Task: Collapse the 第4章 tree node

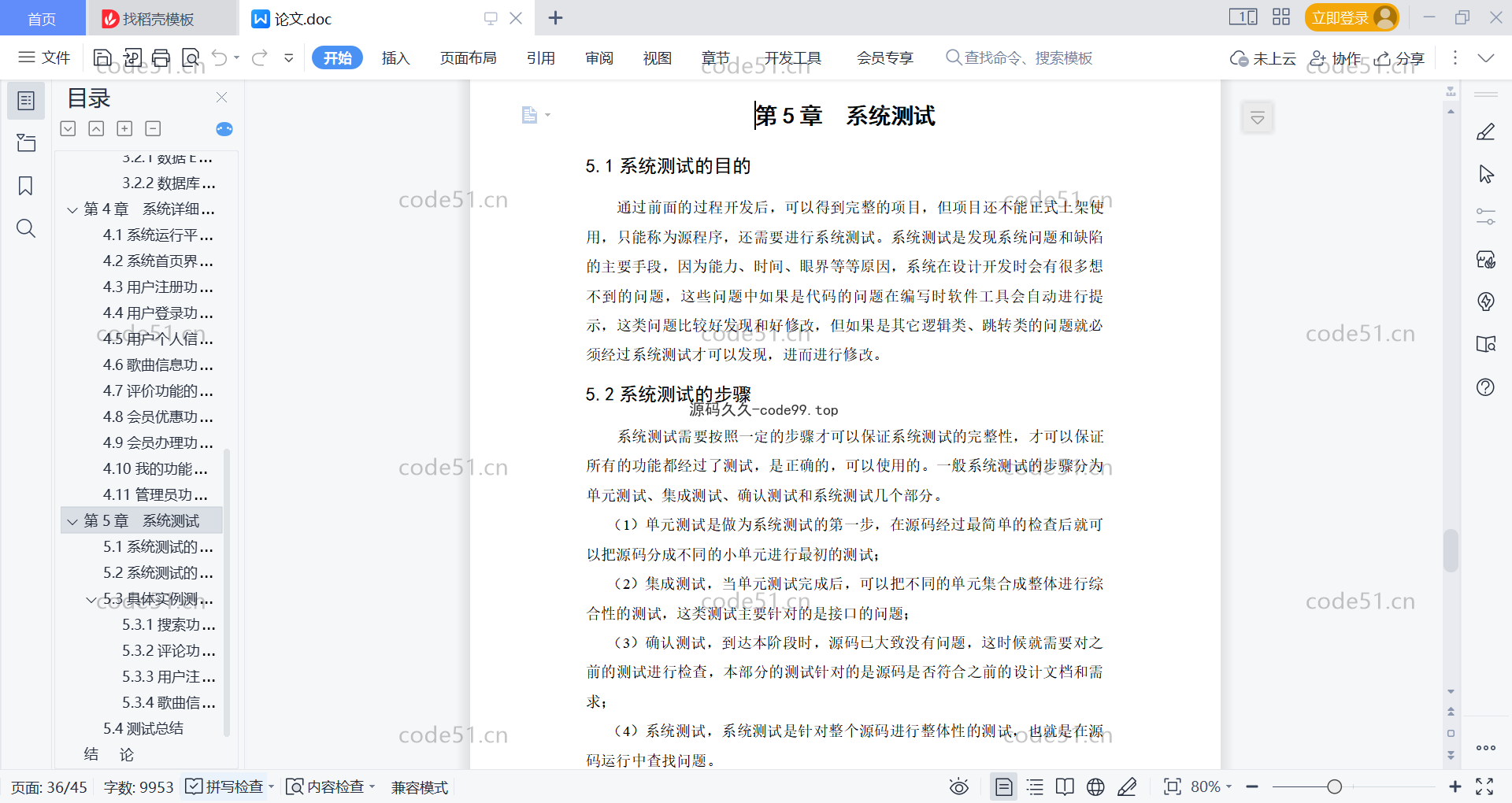Action: point(72,209)
